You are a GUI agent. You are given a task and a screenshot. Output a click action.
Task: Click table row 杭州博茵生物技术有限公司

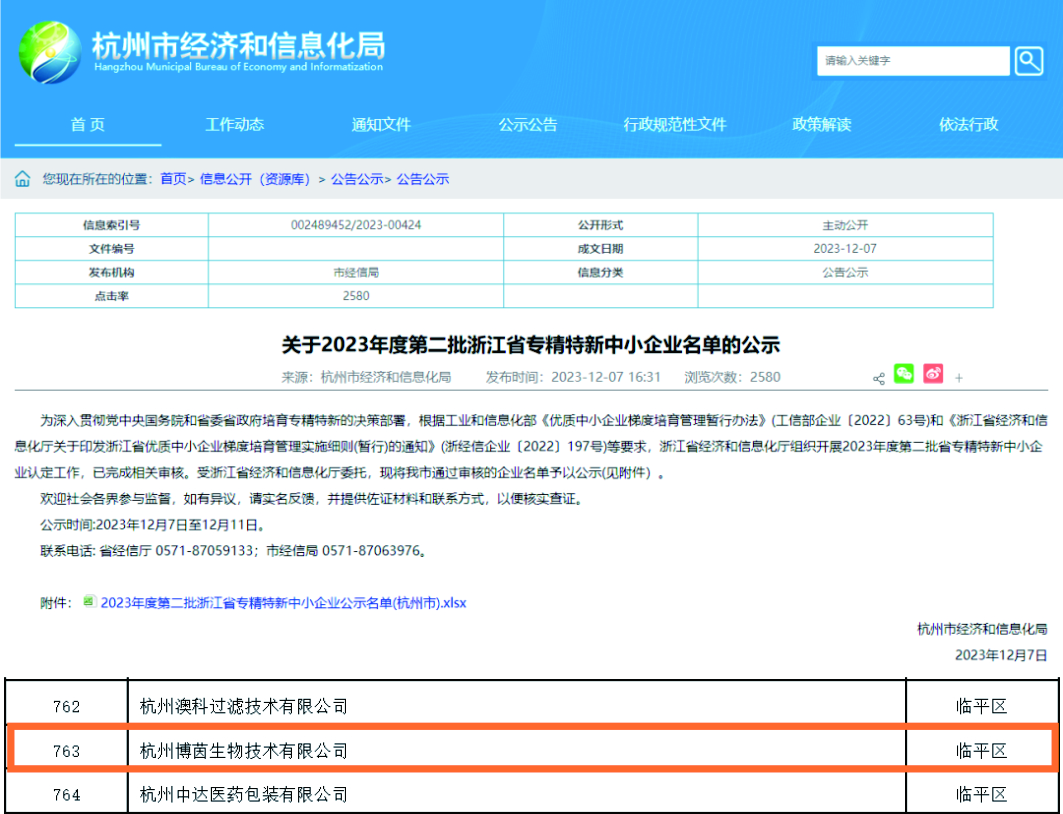coord(244,750)
